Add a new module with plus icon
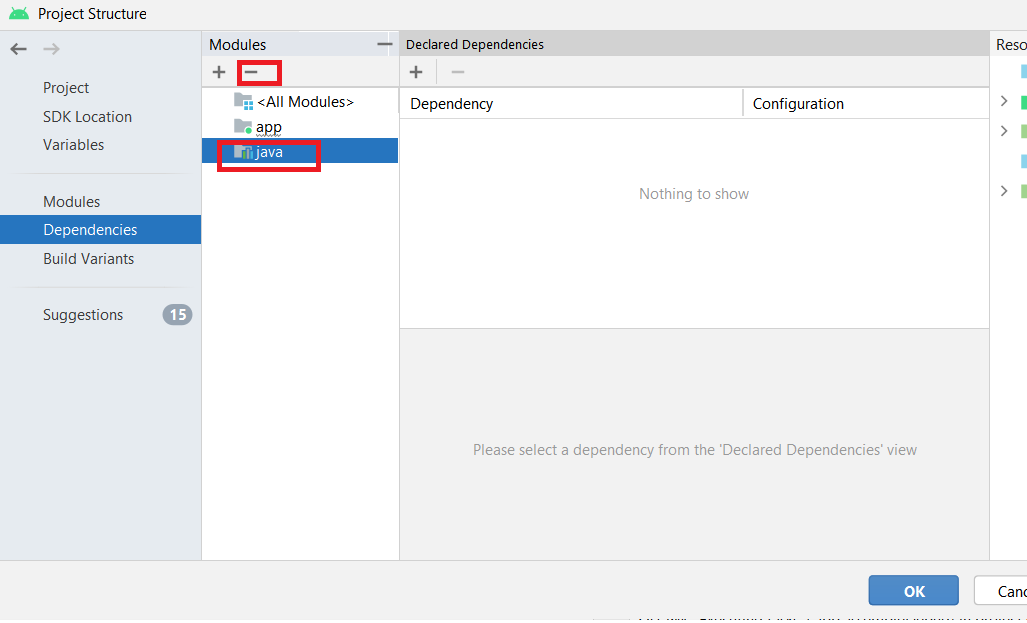The height and width of the screenshot is (623, 1027). (219, 72)
